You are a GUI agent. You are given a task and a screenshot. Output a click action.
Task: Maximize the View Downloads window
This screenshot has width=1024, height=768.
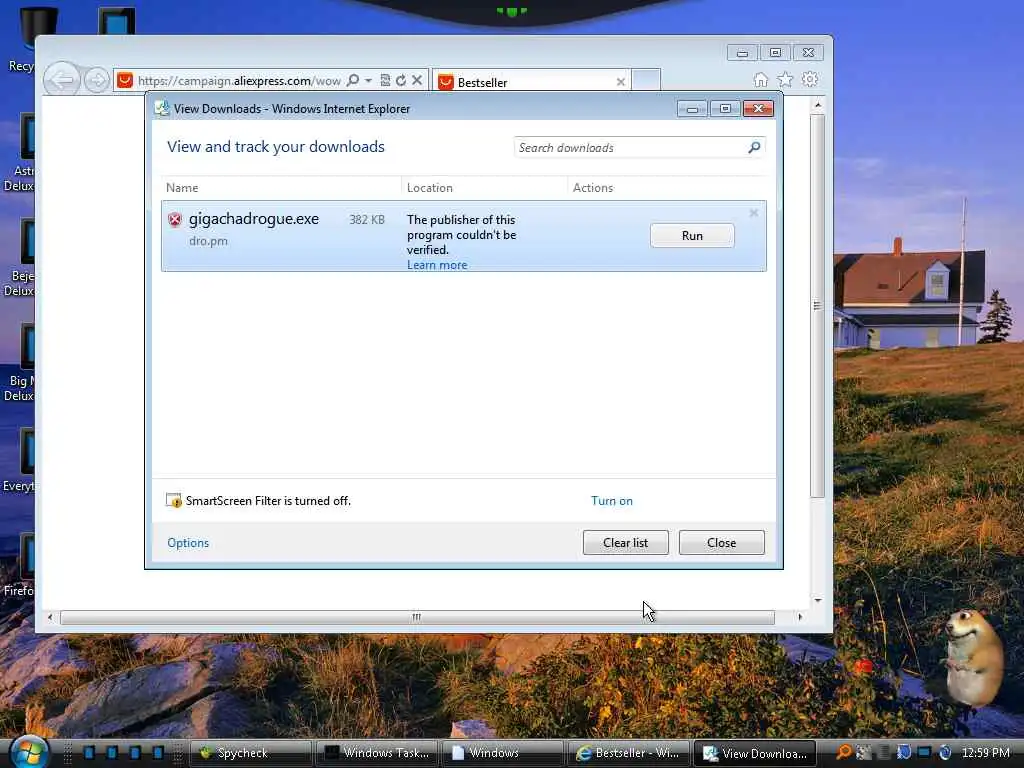[x=725, y=109]
